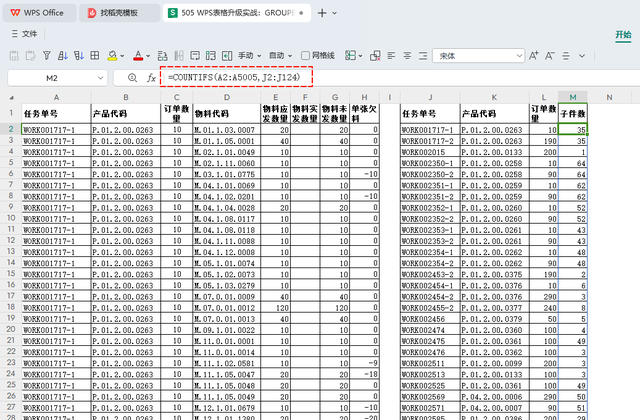
Task: Click the freeze panes icon
Action: click(195, 56)
